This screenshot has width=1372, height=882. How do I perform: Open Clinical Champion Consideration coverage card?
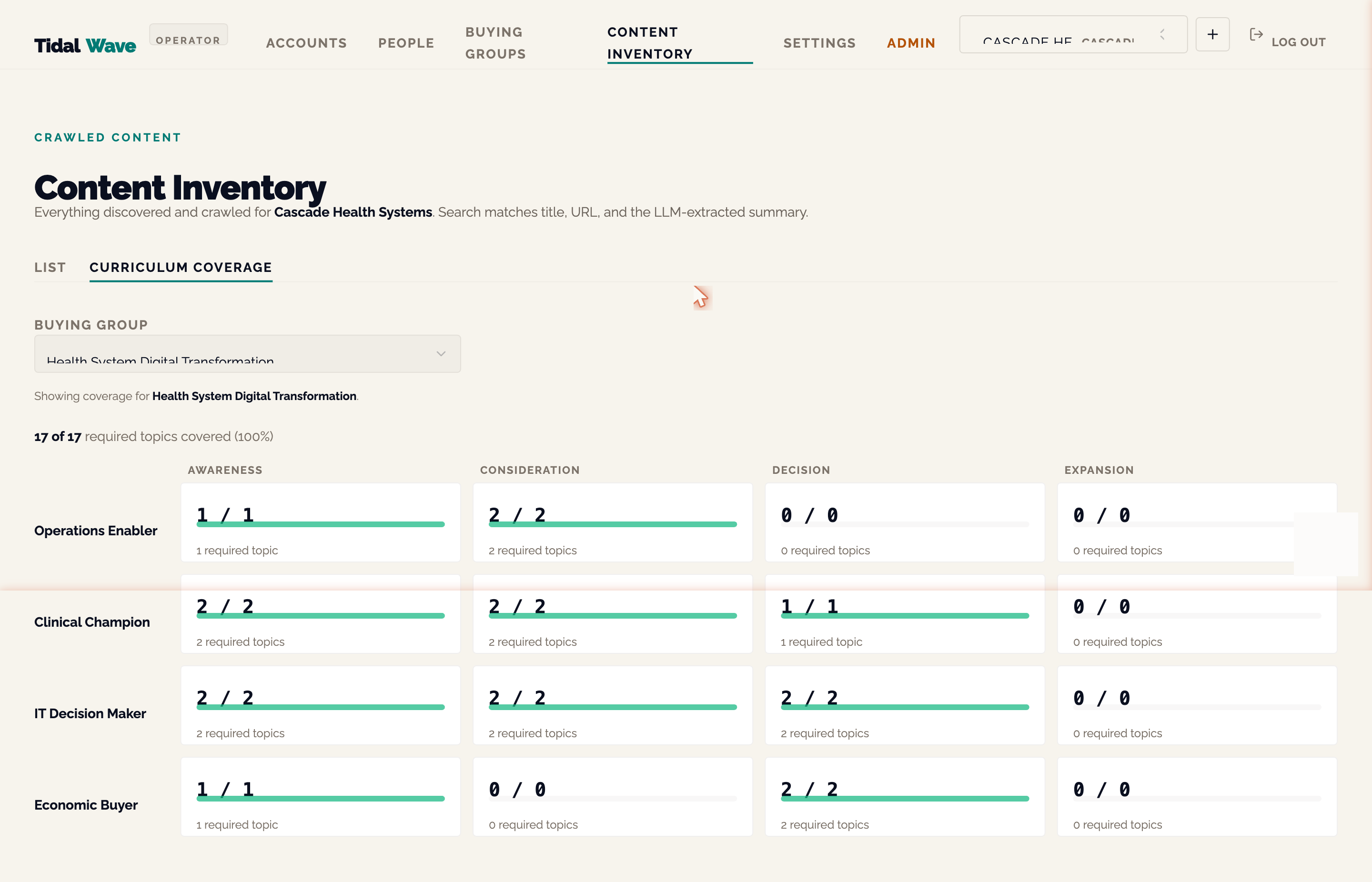point(612,614)
